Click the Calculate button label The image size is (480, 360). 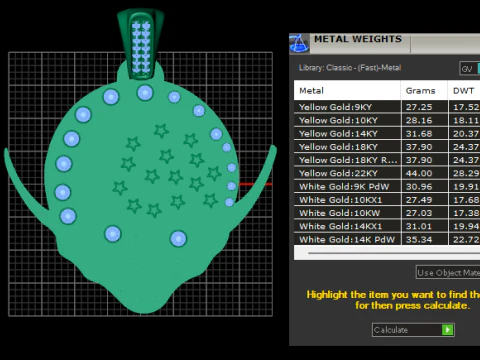[391, 330]
